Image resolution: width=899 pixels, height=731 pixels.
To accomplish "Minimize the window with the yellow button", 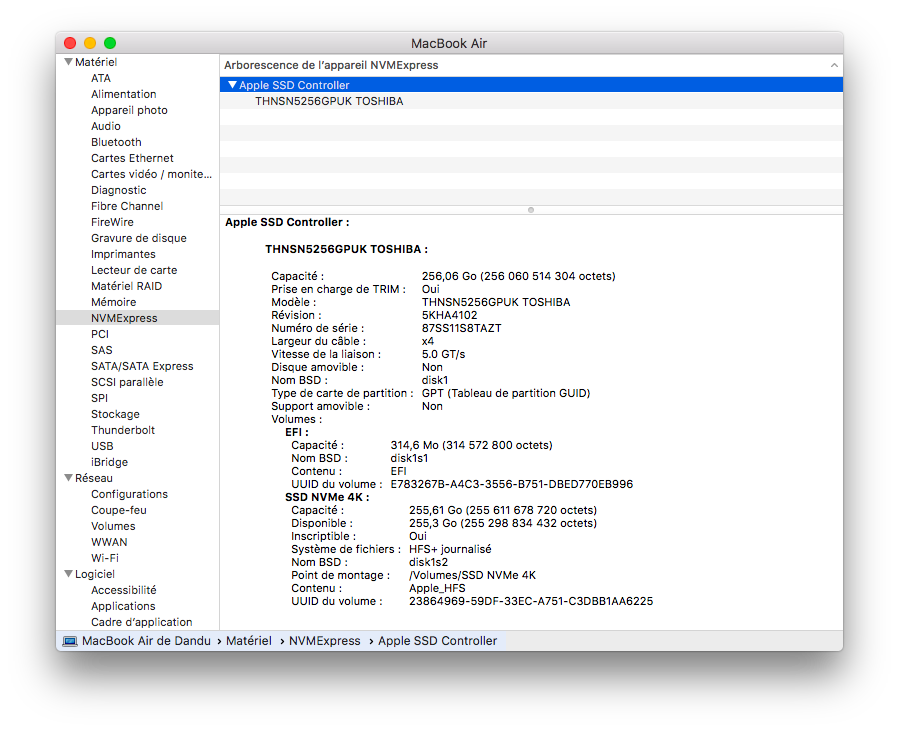I will (90, 43).
